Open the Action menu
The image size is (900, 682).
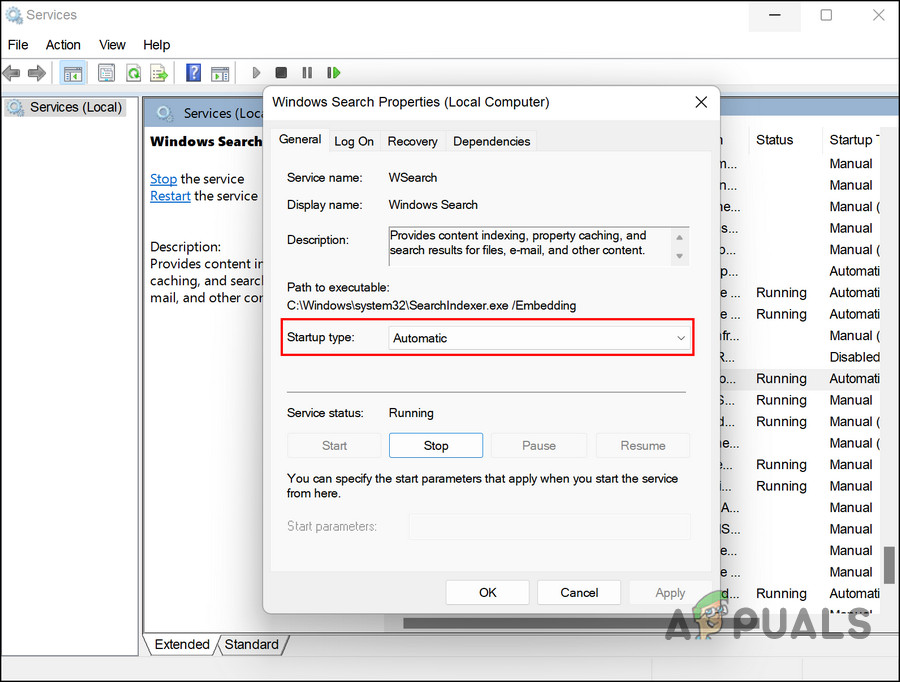63,45
